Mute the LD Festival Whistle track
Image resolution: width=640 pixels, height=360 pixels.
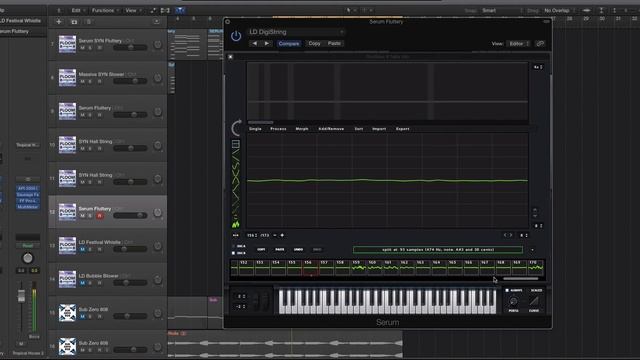tap(82, 249)
